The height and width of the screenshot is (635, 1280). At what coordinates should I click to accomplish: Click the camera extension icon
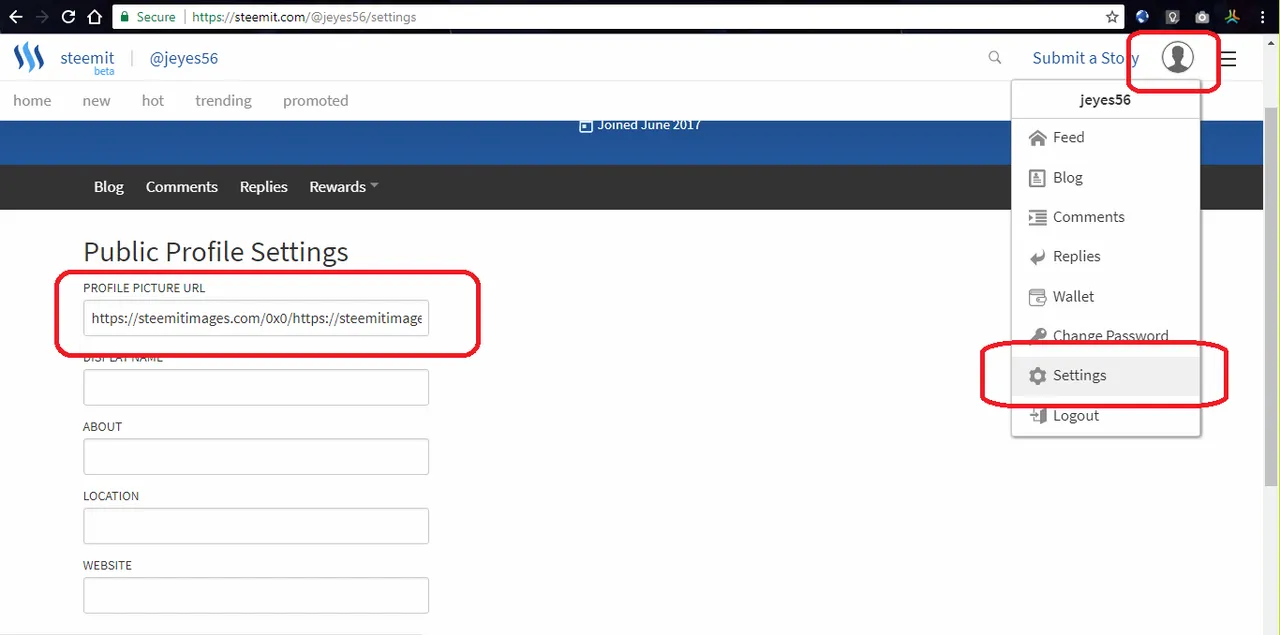[x=1202, y=17]
